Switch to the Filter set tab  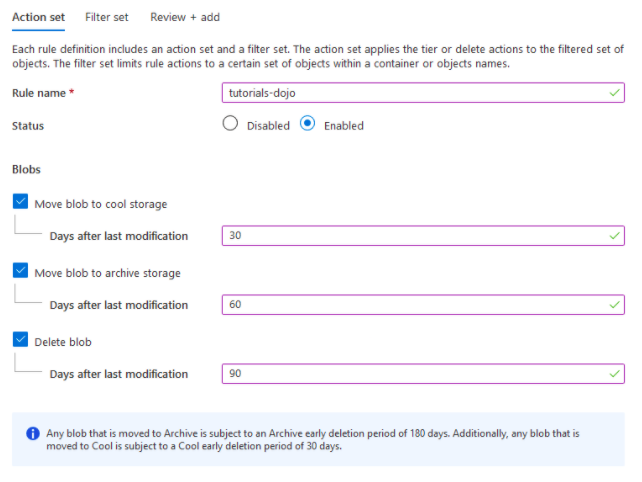(x=106, y=17)
